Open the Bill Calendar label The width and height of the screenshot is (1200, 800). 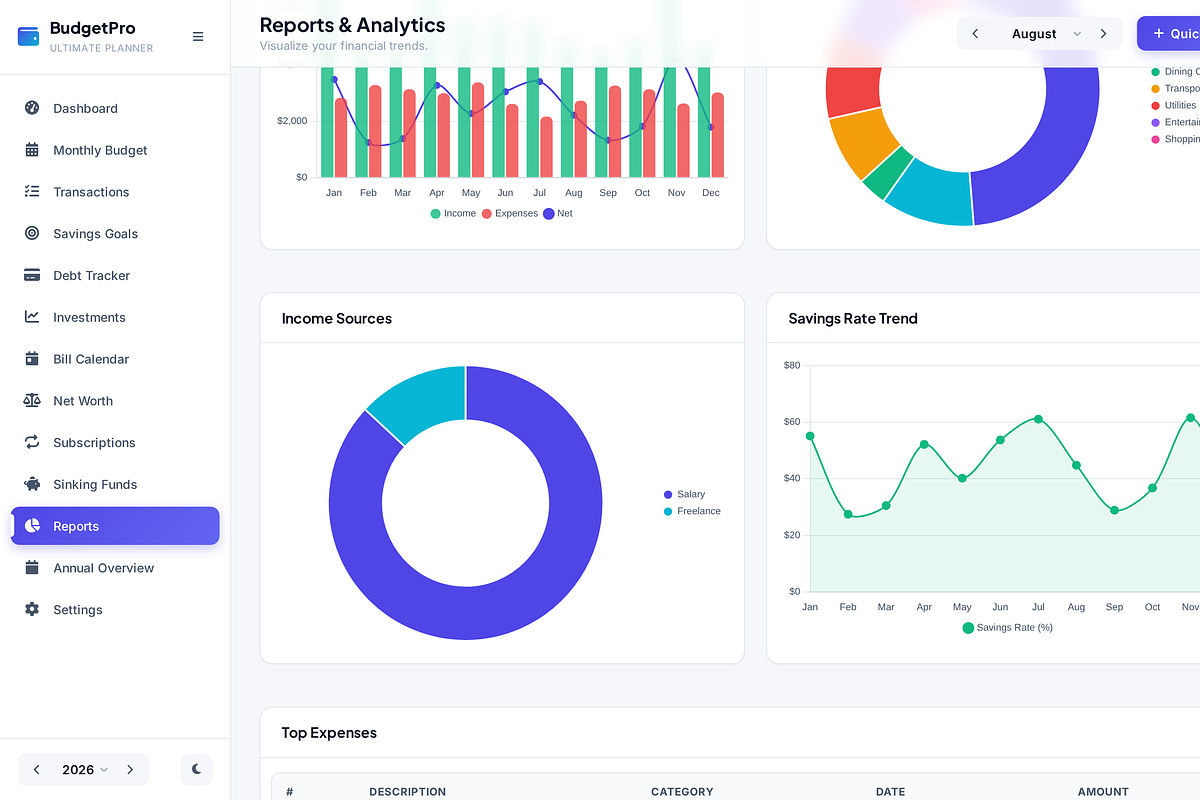tap(91, 359)
